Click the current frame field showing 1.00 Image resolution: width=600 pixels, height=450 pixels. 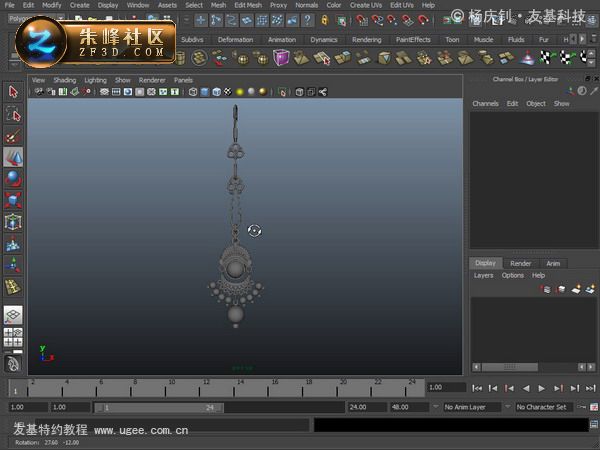pos(446,388)
